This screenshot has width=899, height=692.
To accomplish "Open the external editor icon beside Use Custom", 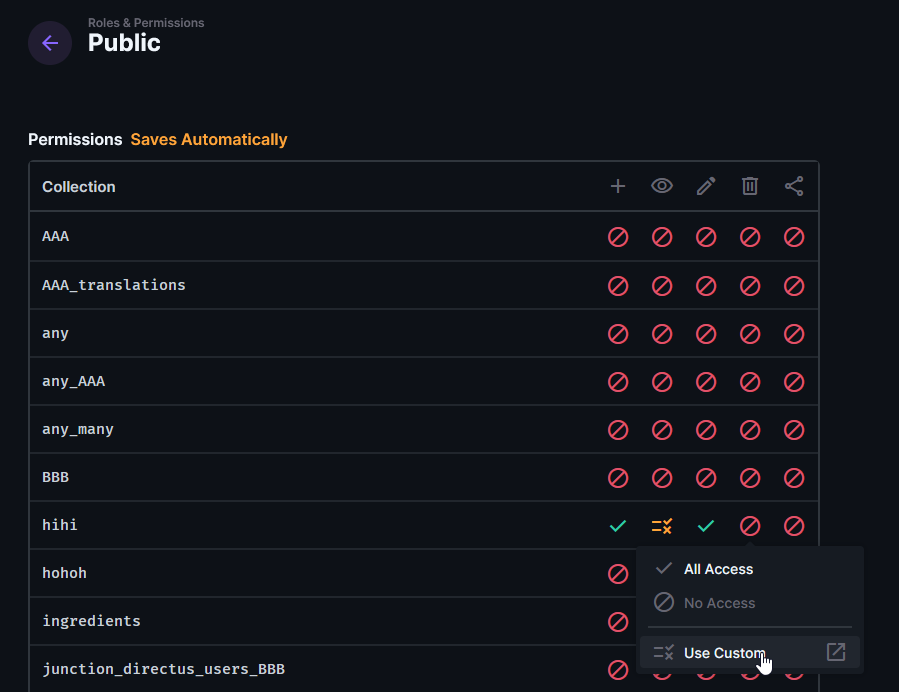I will pos(836,652).
